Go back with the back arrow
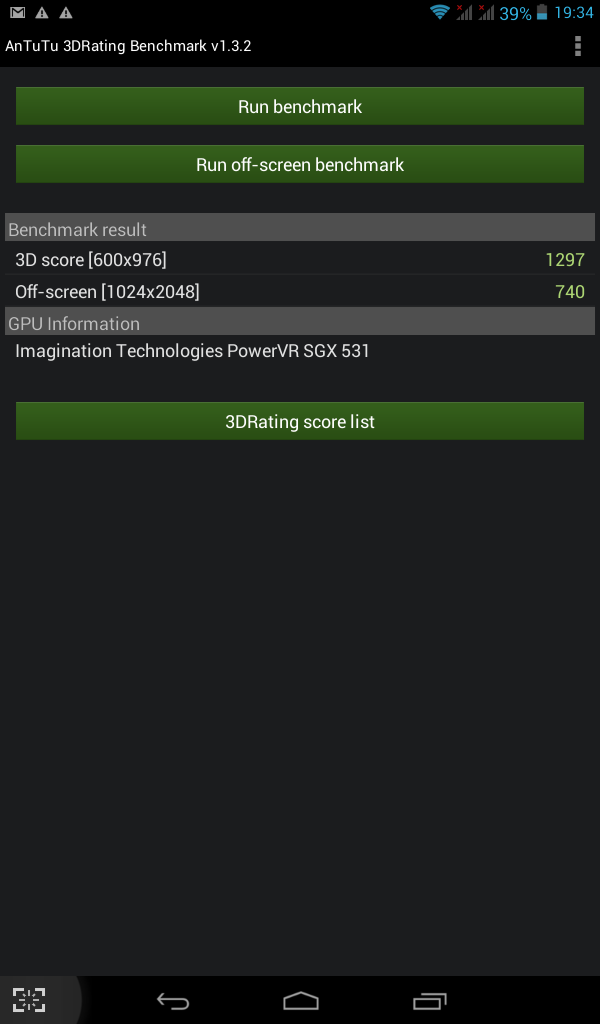The height and width of the screenshot is (1024, 600). click(173, 1000)
